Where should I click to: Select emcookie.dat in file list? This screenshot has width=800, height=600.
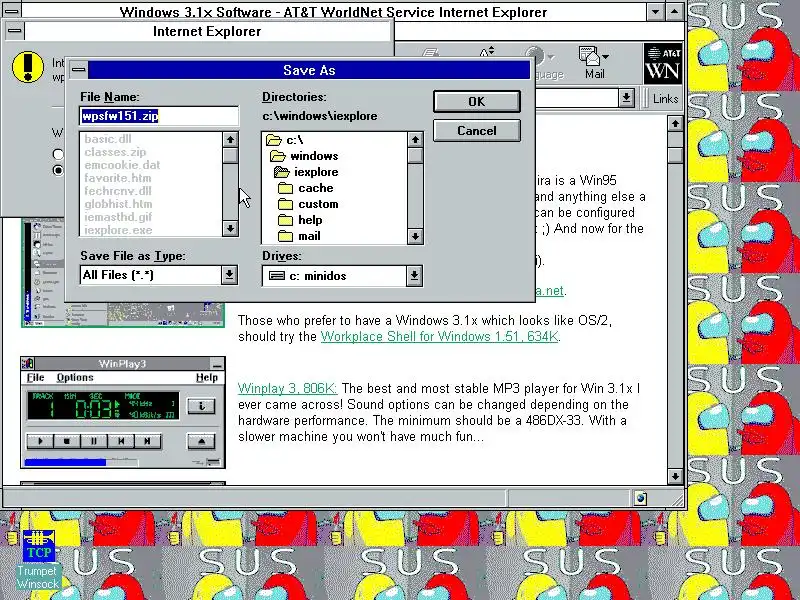tap(122, 165)
